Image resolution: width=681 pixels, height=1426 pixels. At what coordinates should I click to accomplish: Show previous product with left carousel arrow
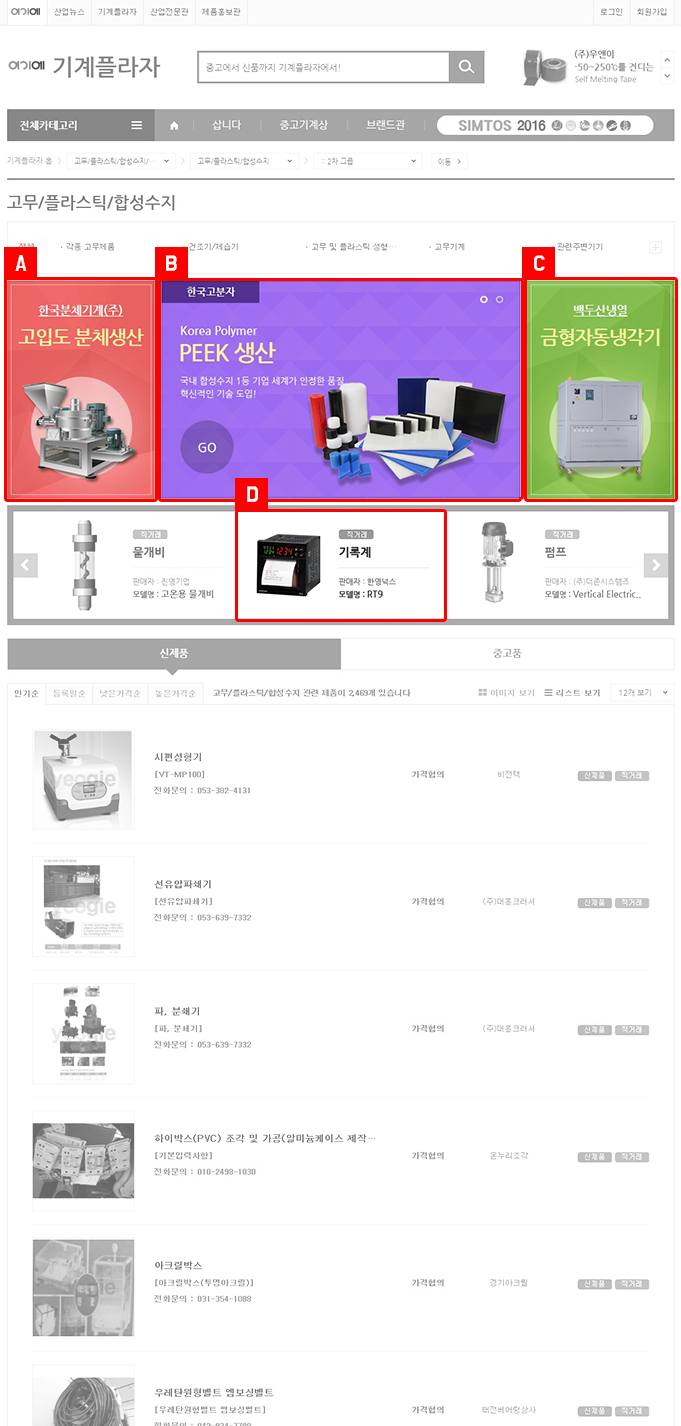[x=27, y=565]
